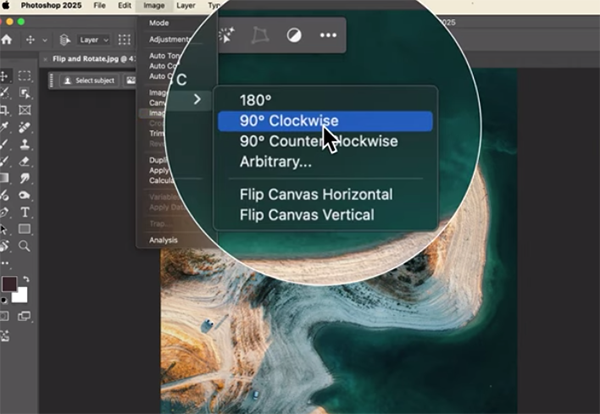Select the Frame tool

(x=25, y=110)
